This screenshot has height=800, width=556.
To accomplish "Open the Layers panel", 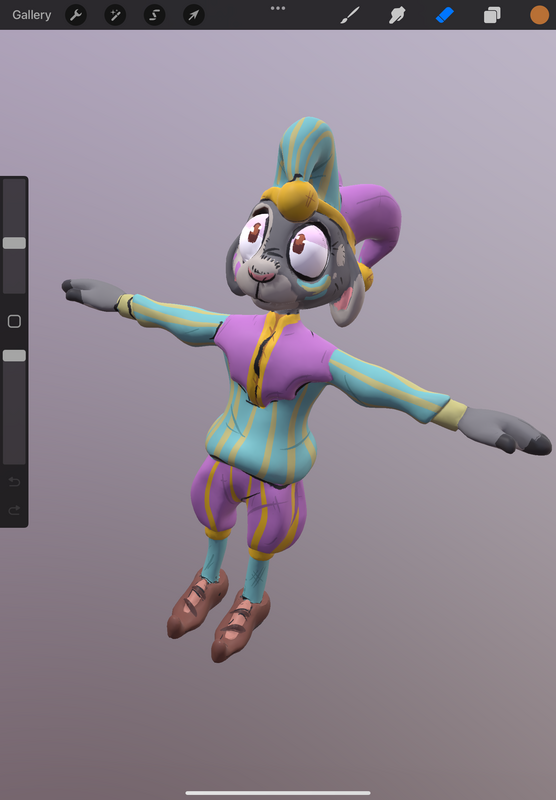I will (492, 15).
